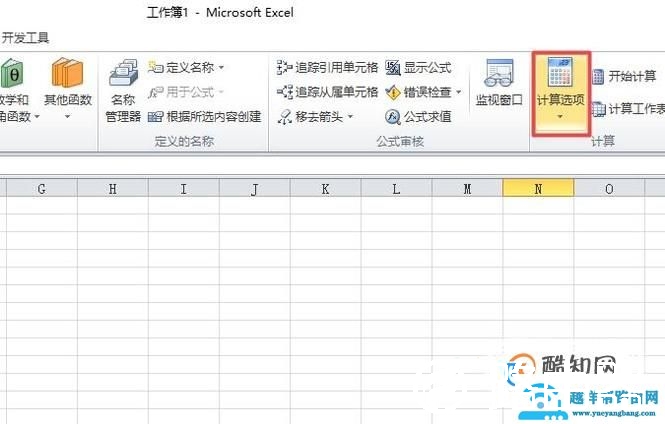Select column header K
This screenshot has width=665, height=424.
click(325, 189)
